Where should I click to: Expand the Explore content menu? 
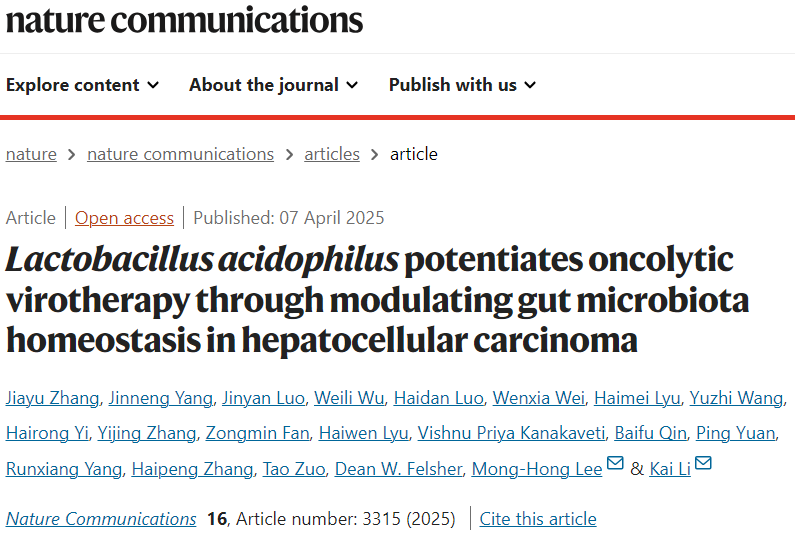(x=82, y=85)
